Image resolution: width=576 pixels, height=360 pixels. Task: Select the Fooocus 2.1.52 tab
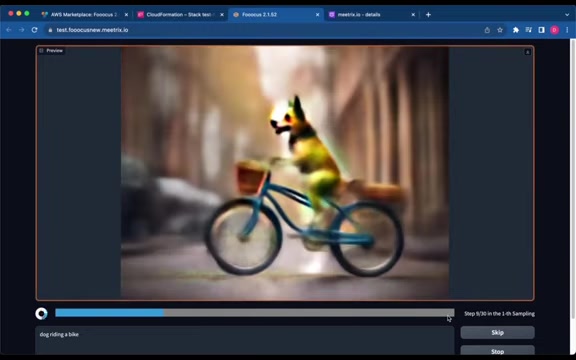(x=276, y=15)
